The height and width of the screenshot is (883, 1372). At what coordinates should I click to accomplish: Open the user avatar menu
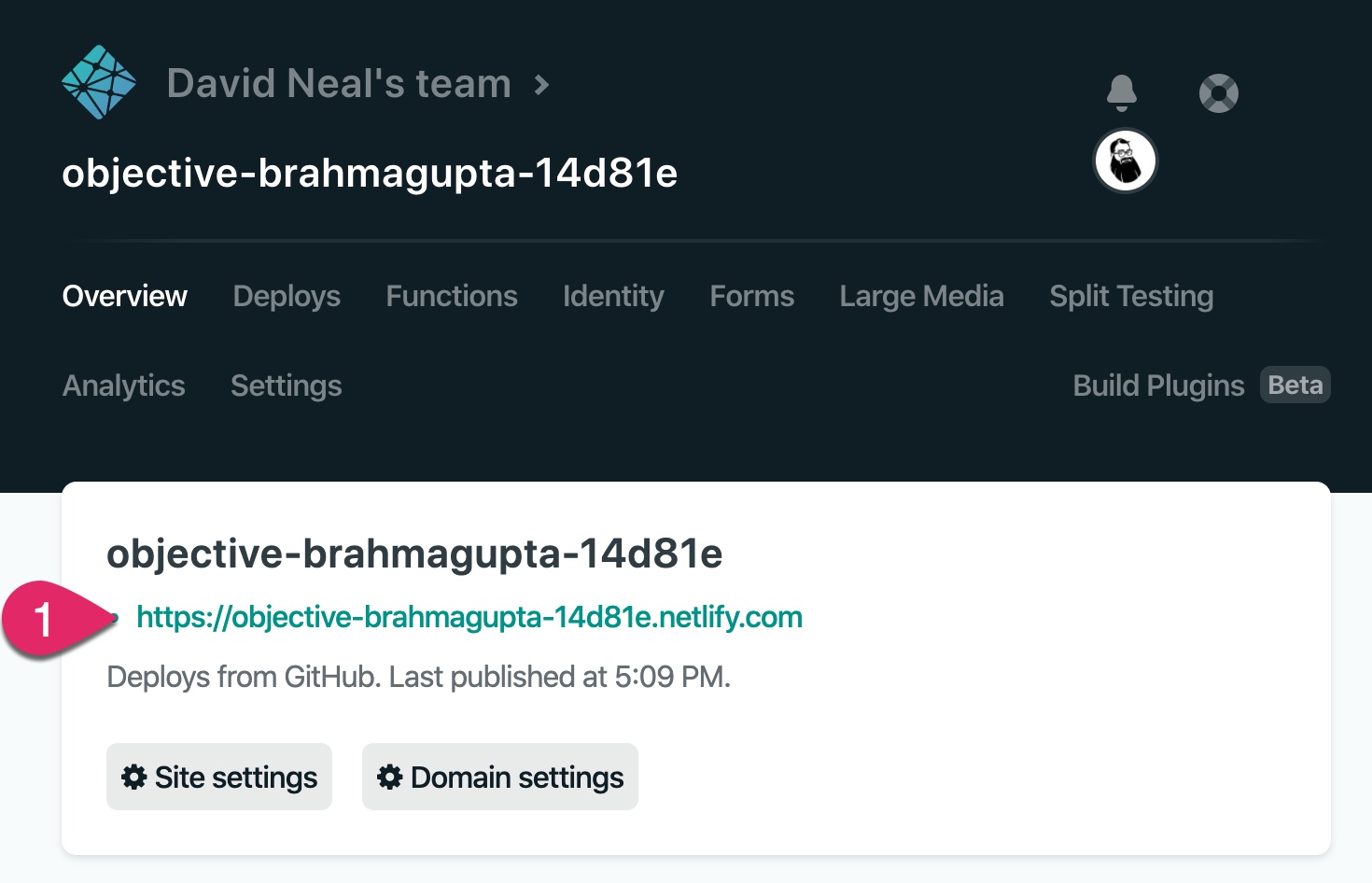click(1125, 161)
